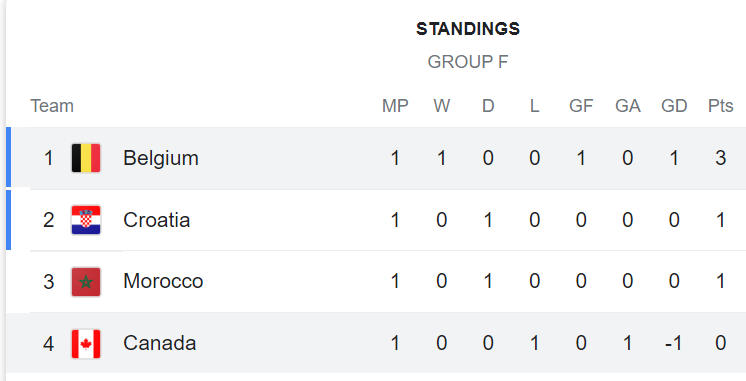Select the Canada team name
The image size is (746, 381).
[159, 343]
